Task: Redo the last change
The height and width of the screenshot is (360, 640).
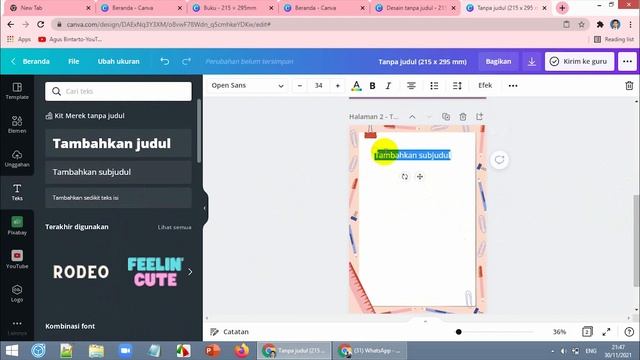Action: tap(187, 61)
